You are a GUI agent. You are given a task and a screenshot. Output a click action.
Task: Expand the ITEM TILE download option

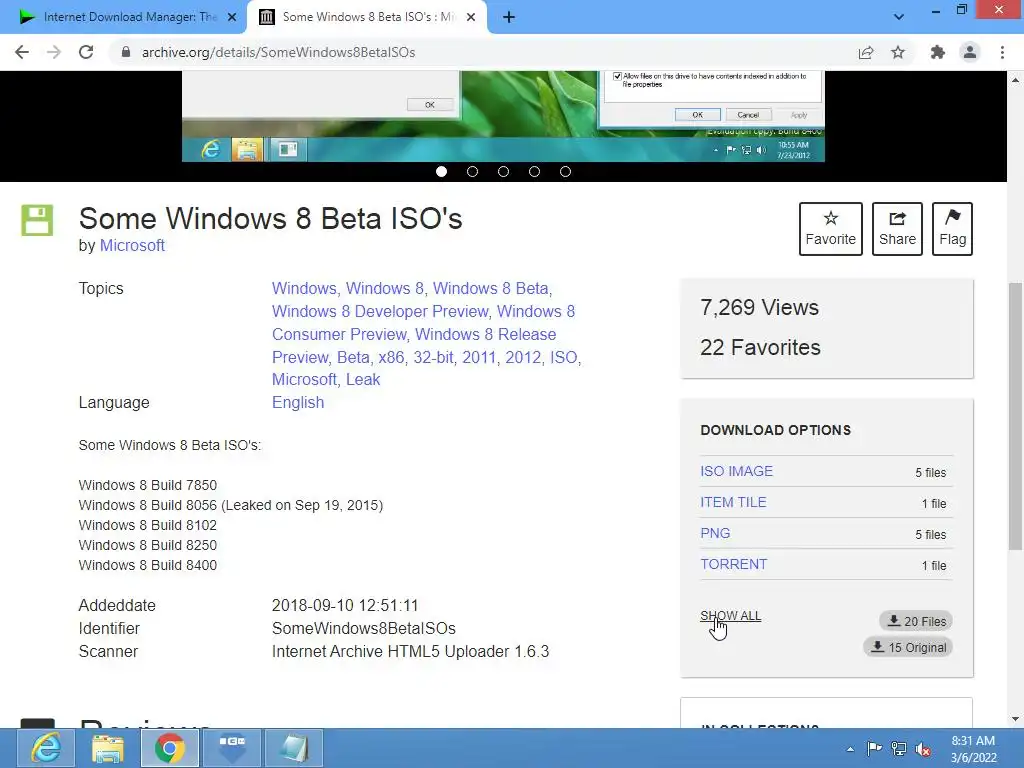733,502
